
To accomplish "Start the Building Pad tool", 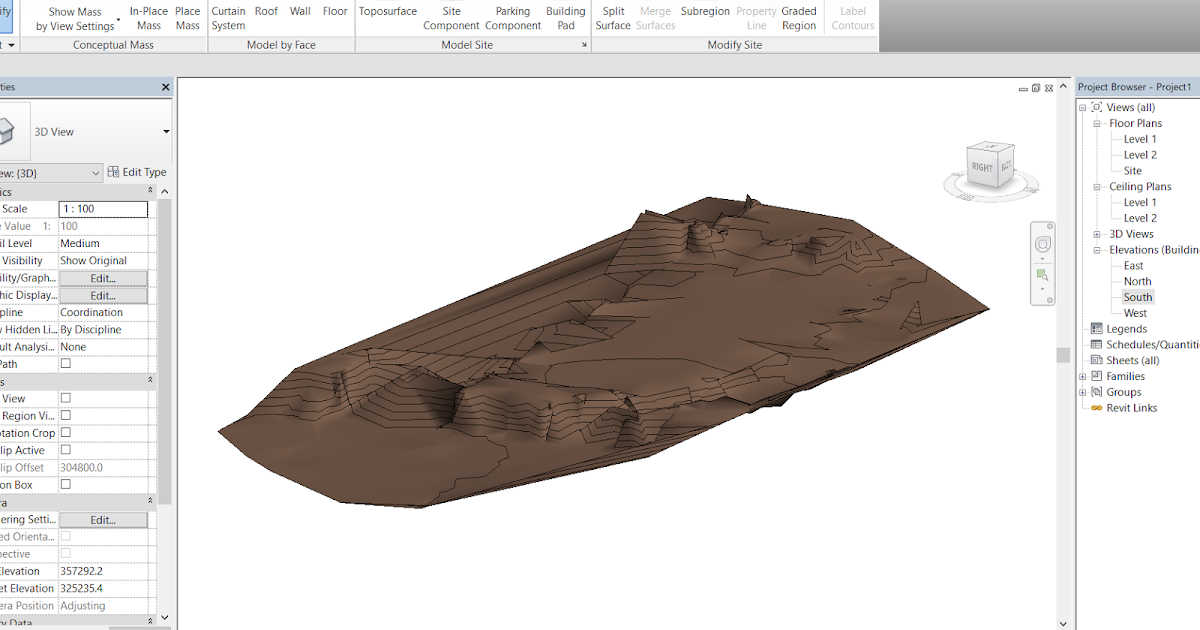I will click(565, 18).
